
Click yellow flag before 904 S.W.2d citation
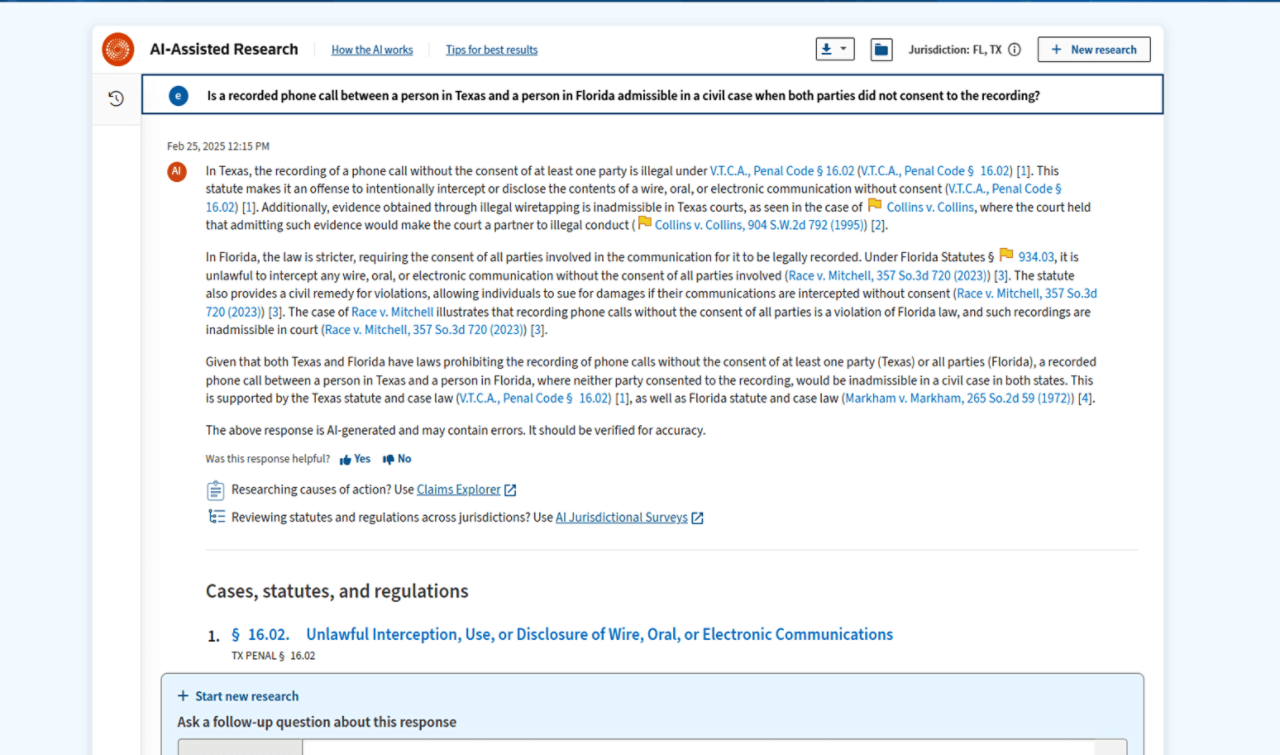tap(645, 224)
